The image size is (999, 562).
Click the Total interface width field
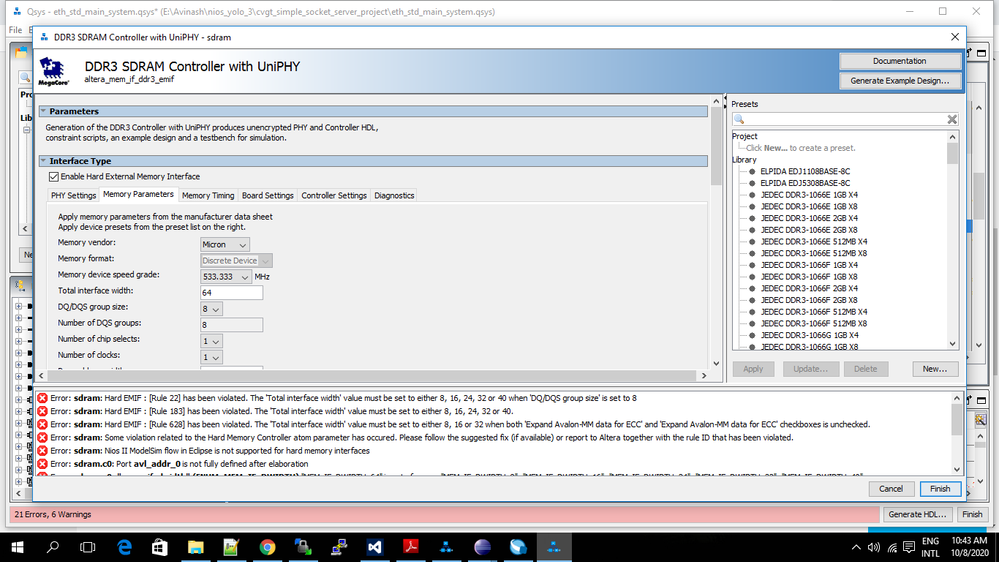tap(231, 292)
